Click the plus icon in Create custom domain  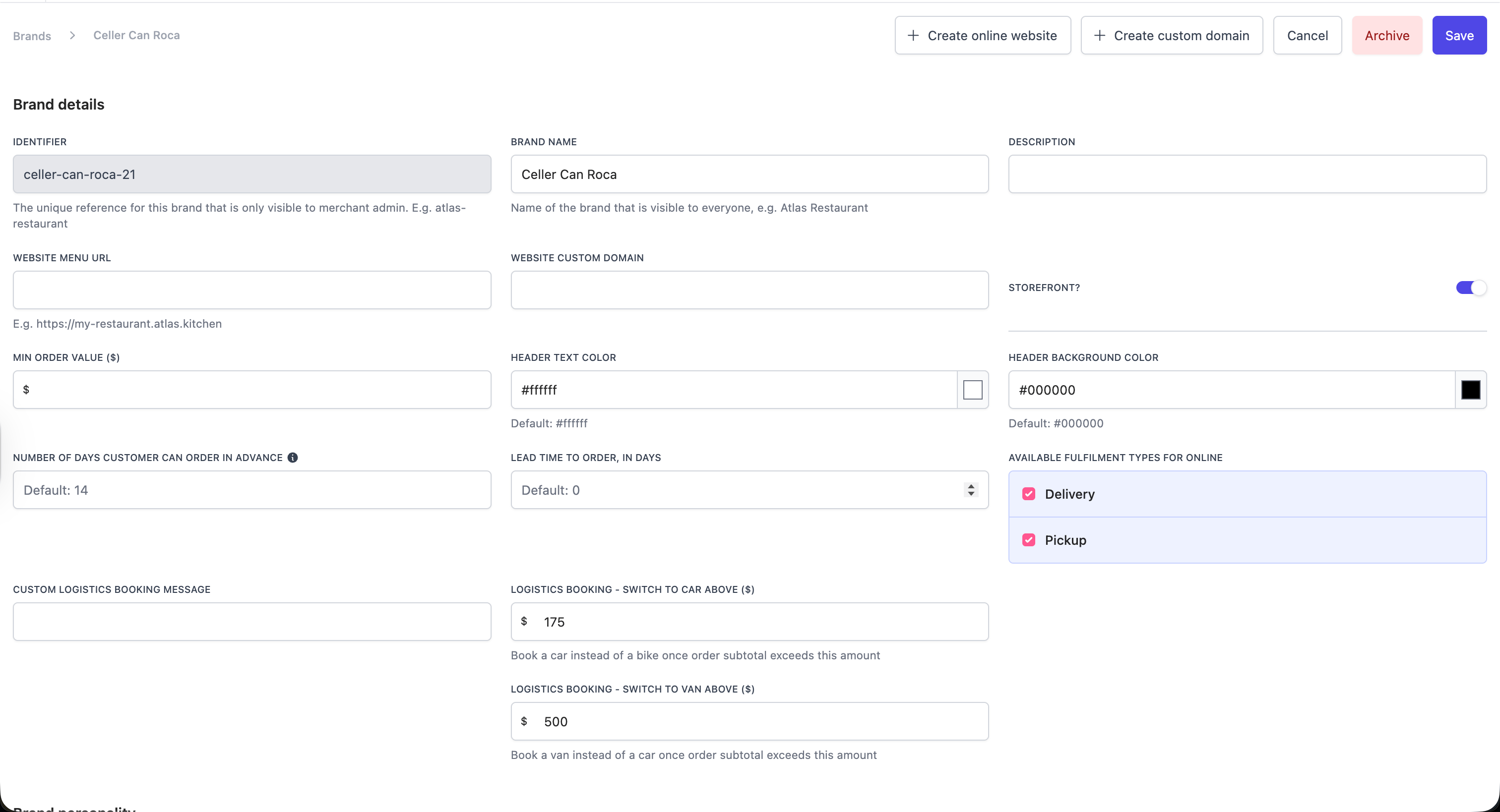[x=1099, y=36]
